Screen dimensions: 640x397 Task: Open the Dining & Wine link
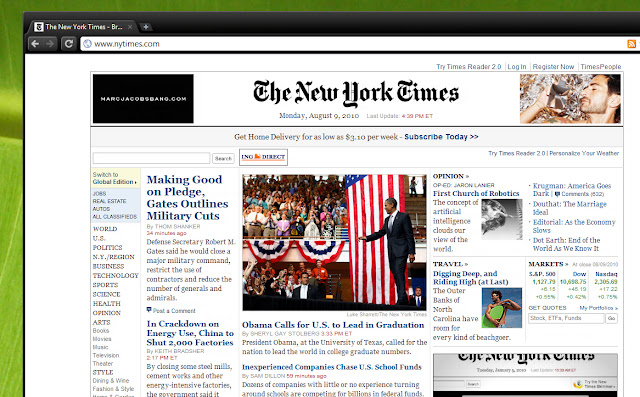pyautogui.click(x=111, y=381)
